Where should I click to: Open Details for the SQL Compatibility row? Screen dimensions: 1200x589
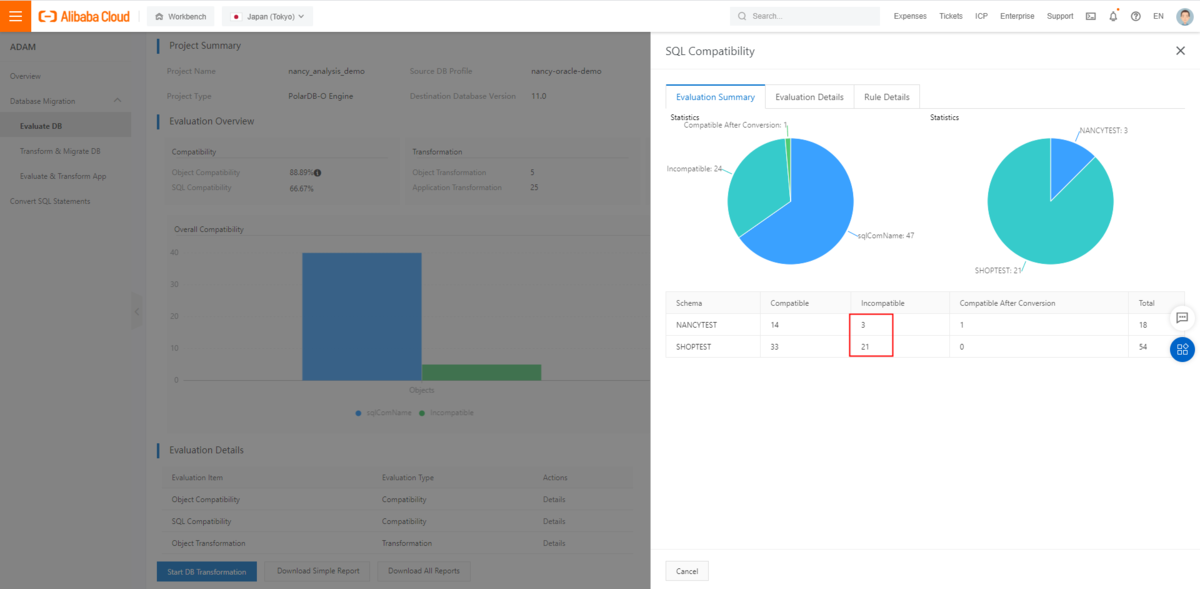[x=554, y=522]
